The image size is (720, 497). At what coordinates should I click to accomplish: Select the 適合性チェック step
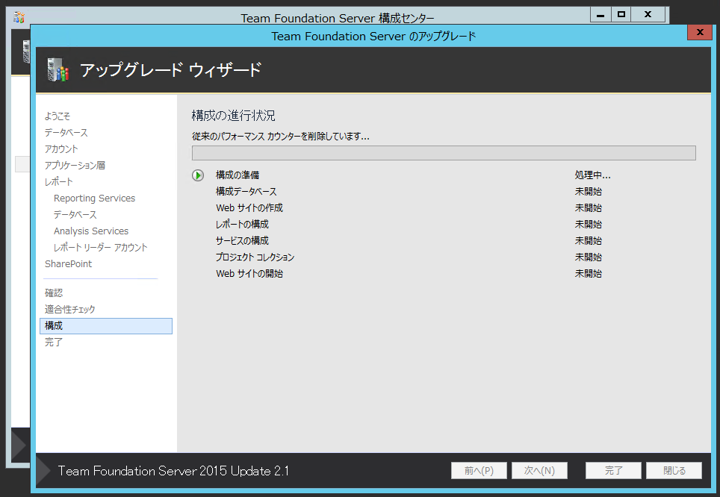(70, 310)
